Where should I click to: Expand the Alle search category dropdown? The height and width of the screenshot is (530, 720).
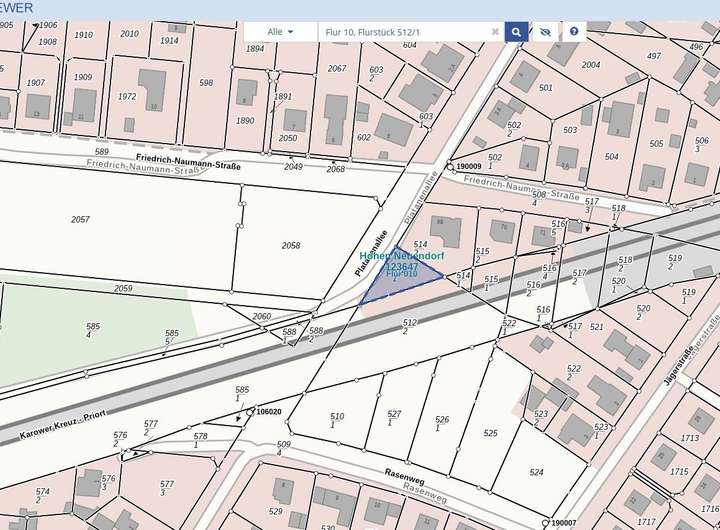click(280, 32)
